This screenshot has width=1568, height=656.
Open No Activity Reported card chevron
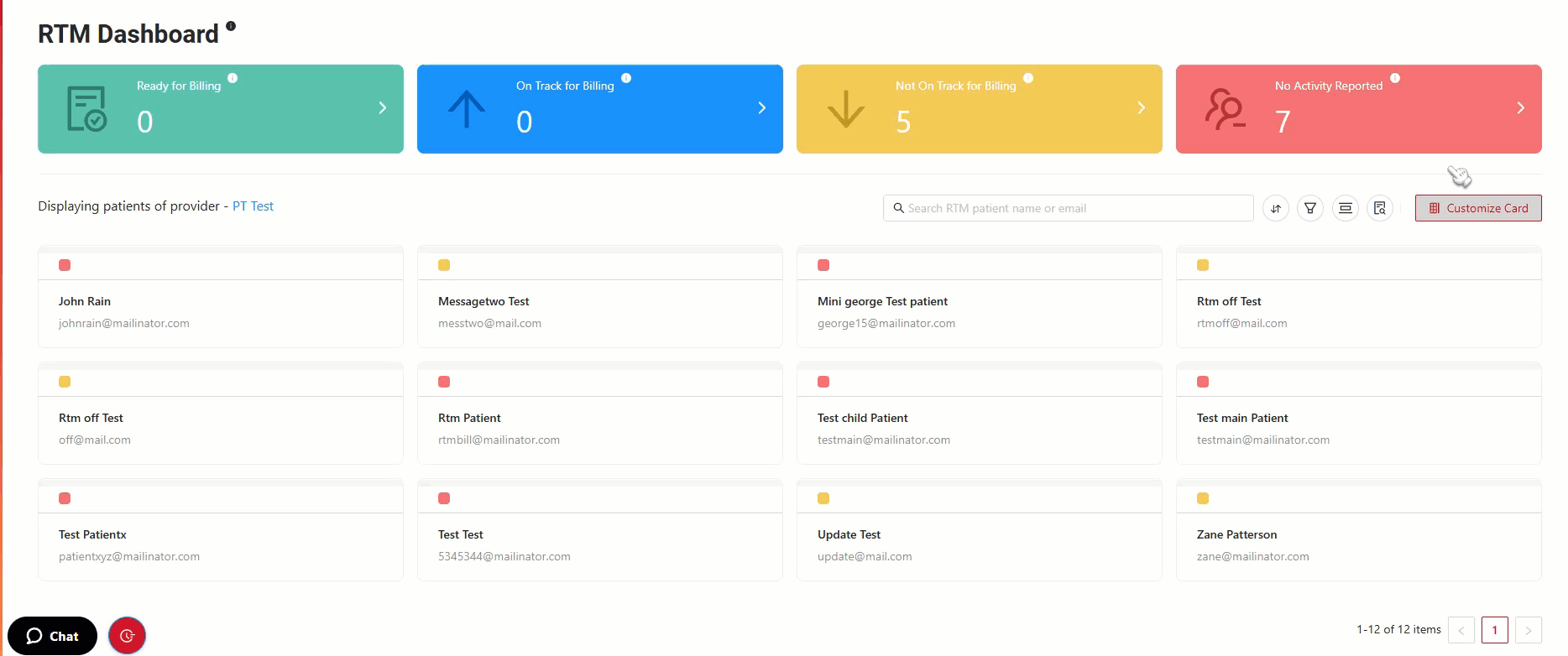pyautogui.click(x=1520, y=108)
